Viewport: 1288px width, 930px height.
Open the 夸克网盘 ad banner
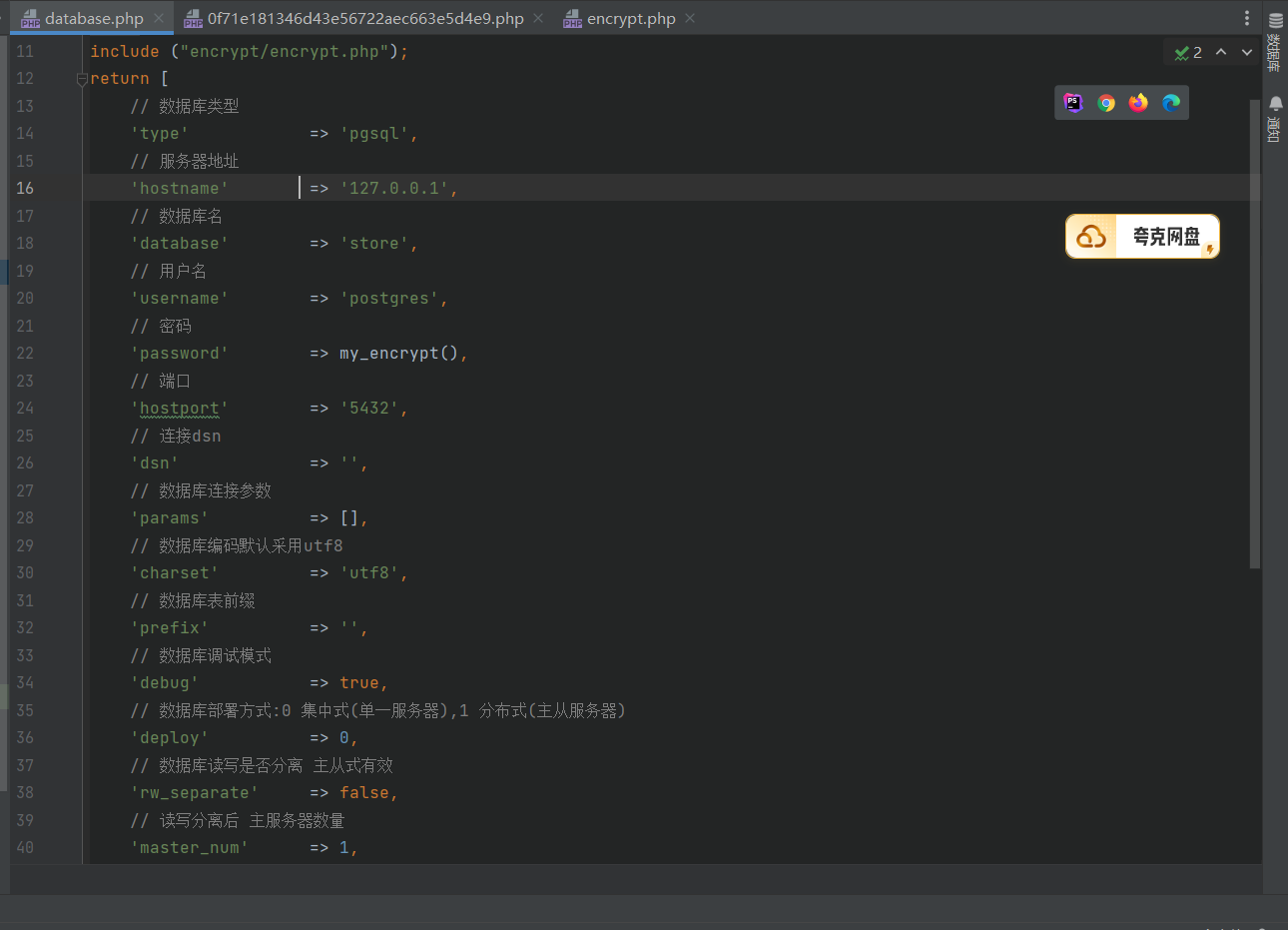[x=1141, y=236]
